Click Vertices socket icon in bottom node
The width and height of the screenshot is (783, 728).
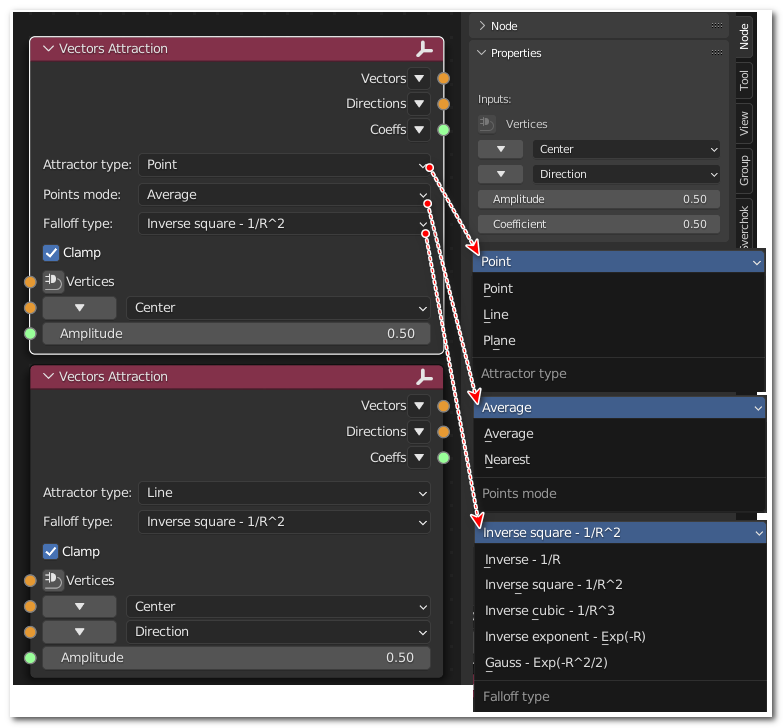coord(52,580)
